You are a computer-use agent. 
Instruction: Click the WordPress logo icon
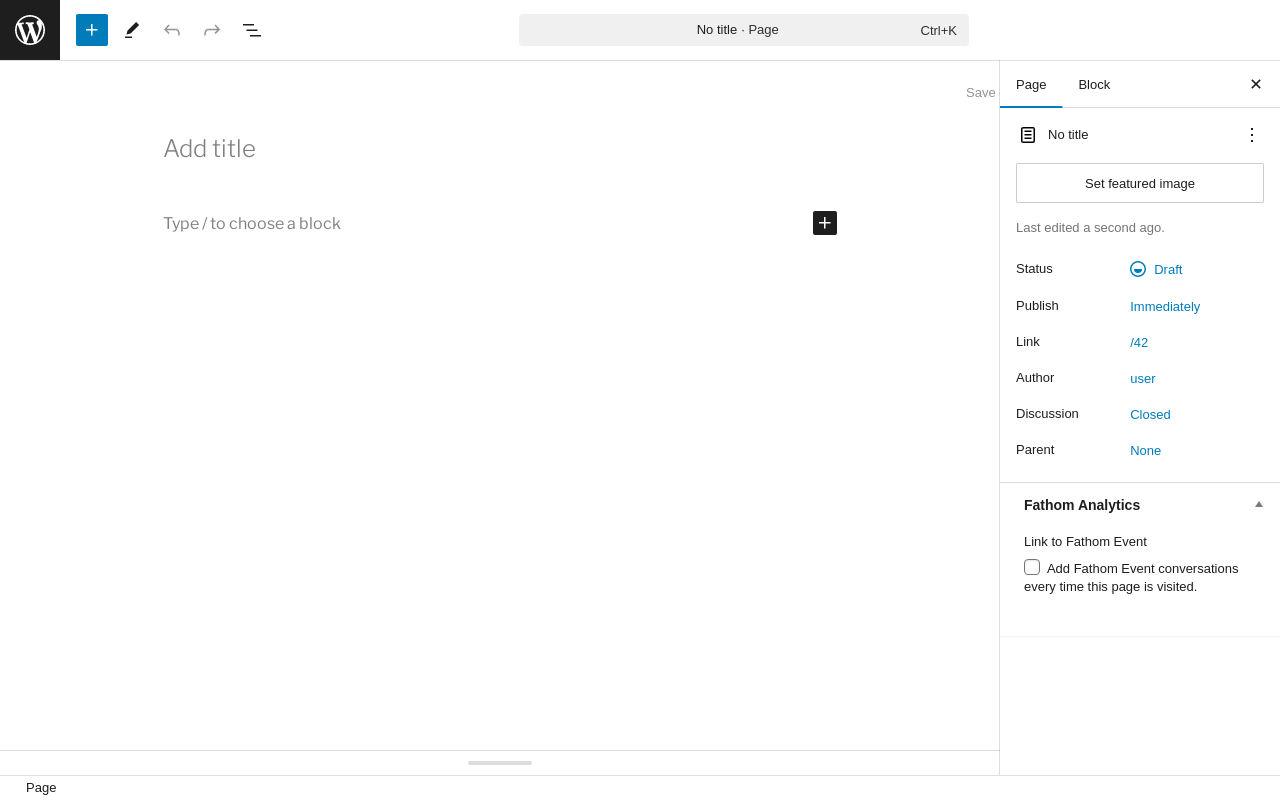(30, 30)
